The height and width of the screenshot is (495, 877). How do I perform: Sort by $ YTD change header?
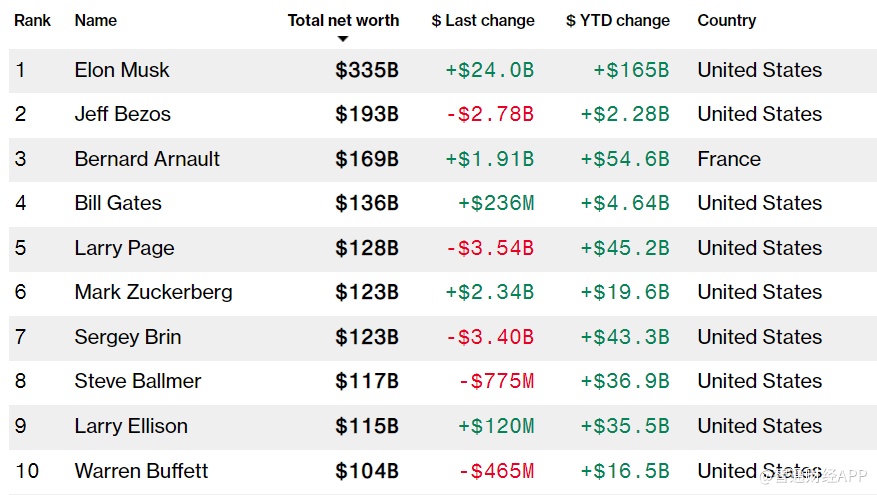pos(618,20)
